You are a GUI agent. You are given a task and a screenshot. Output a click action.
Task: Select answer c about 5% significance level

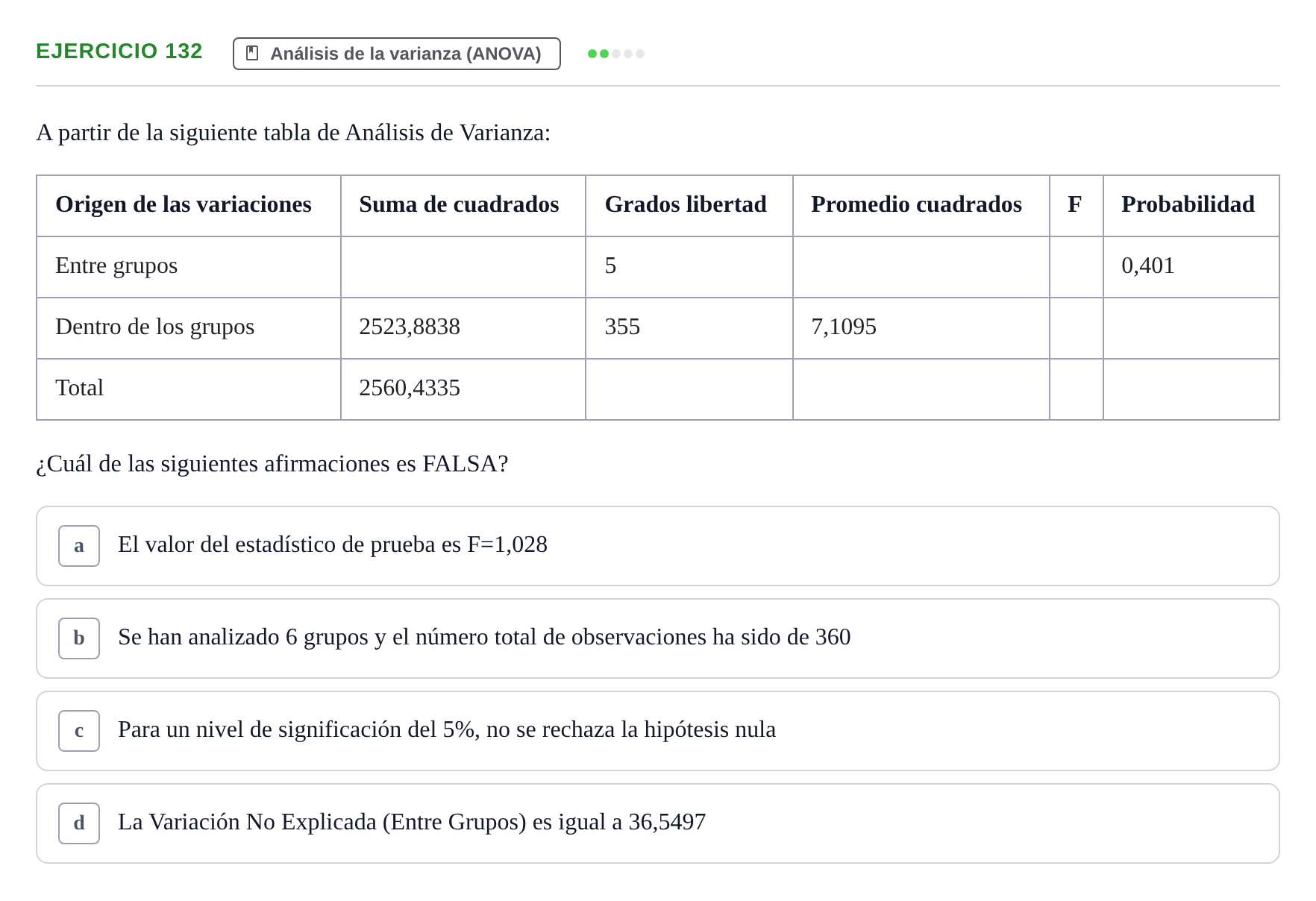(x=657, y=731)
